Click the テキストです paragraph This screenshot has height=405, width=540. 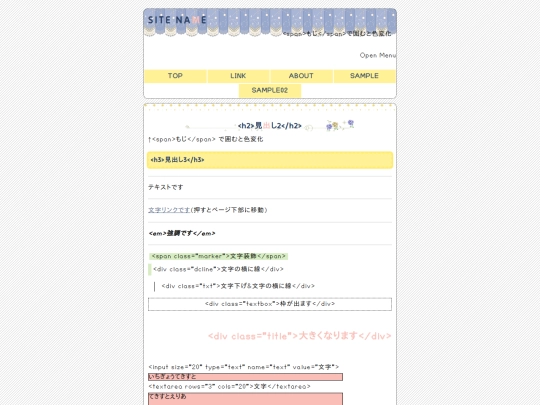[x=166, y=187]
